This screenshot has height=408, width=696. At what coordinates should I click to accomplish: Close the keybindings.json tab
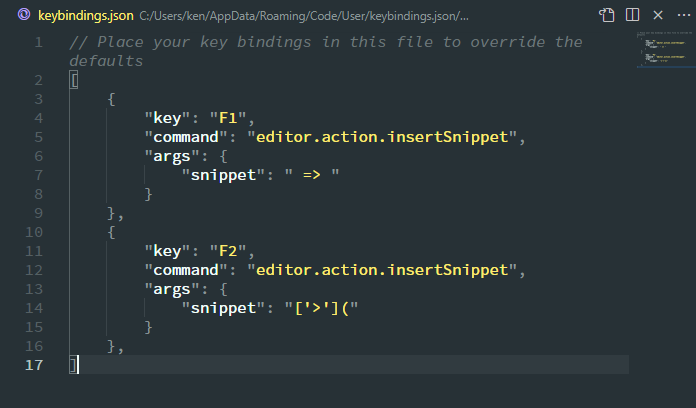coord(658,15)
